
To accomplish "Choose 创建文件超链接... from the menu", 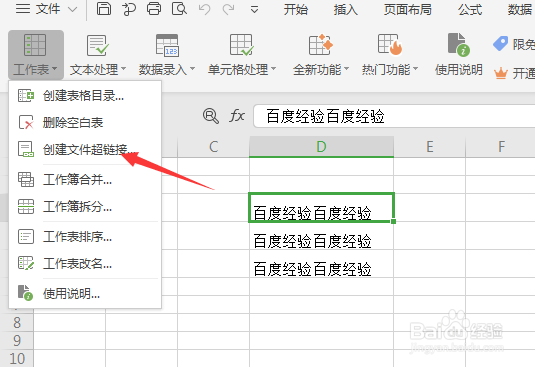I will pyautogui.click(x=85, y=149).
